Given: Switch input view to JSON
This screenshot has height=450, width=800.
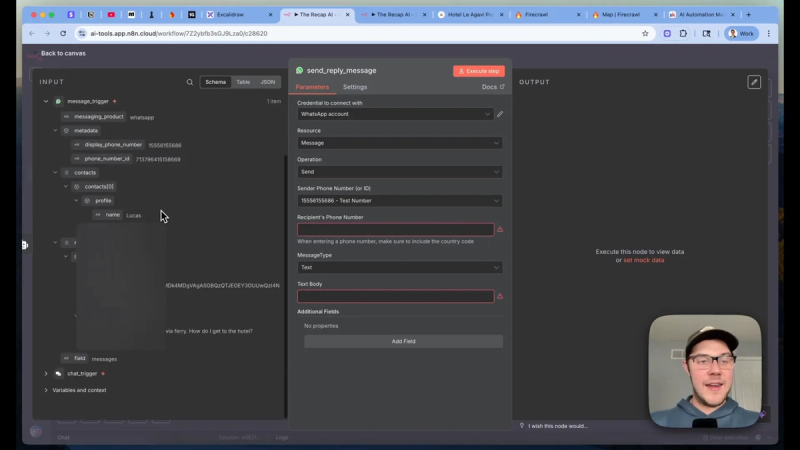Looking at the screenshot, I should [268, 82].
